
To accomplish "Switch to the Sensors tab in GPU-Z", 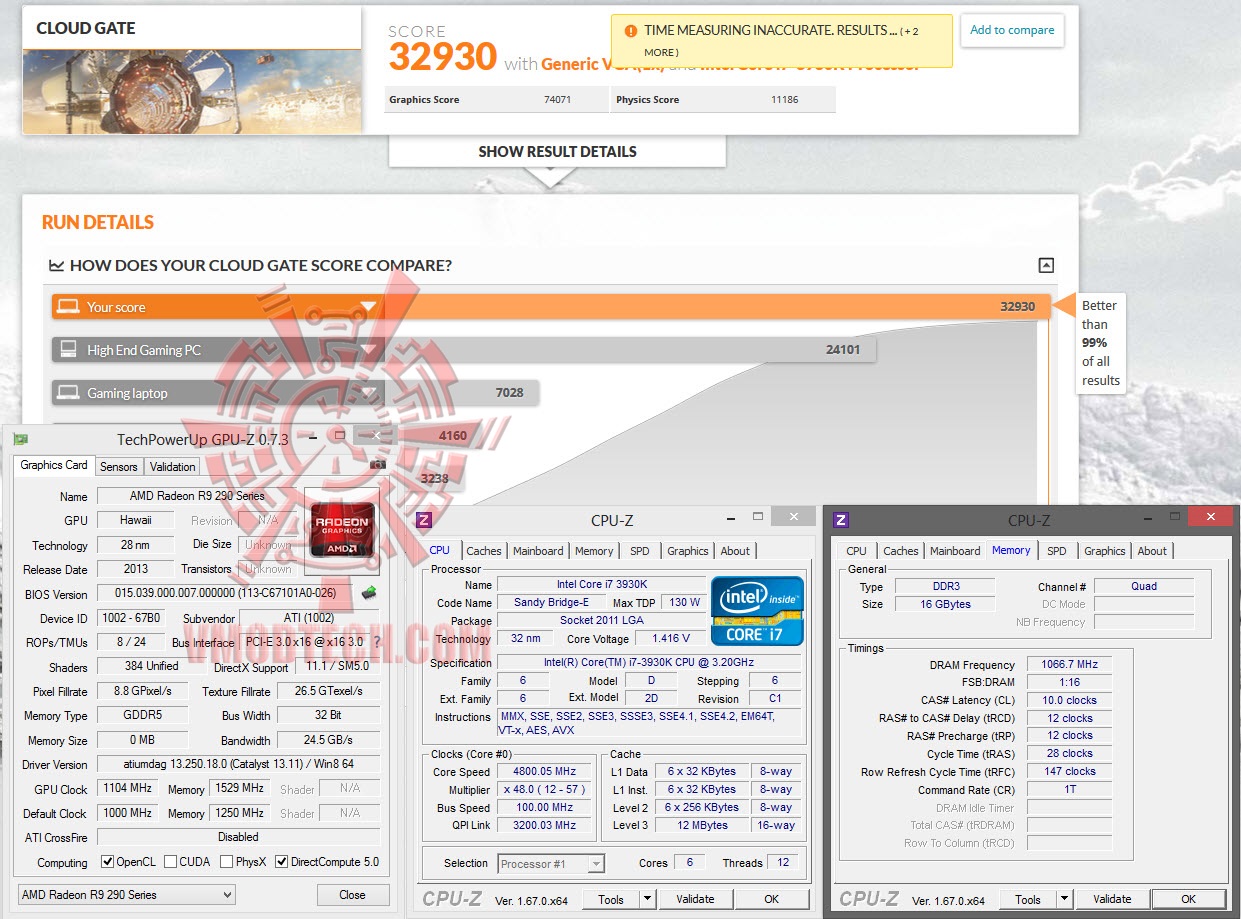I will pyautogui.click(x=119, y=467).
